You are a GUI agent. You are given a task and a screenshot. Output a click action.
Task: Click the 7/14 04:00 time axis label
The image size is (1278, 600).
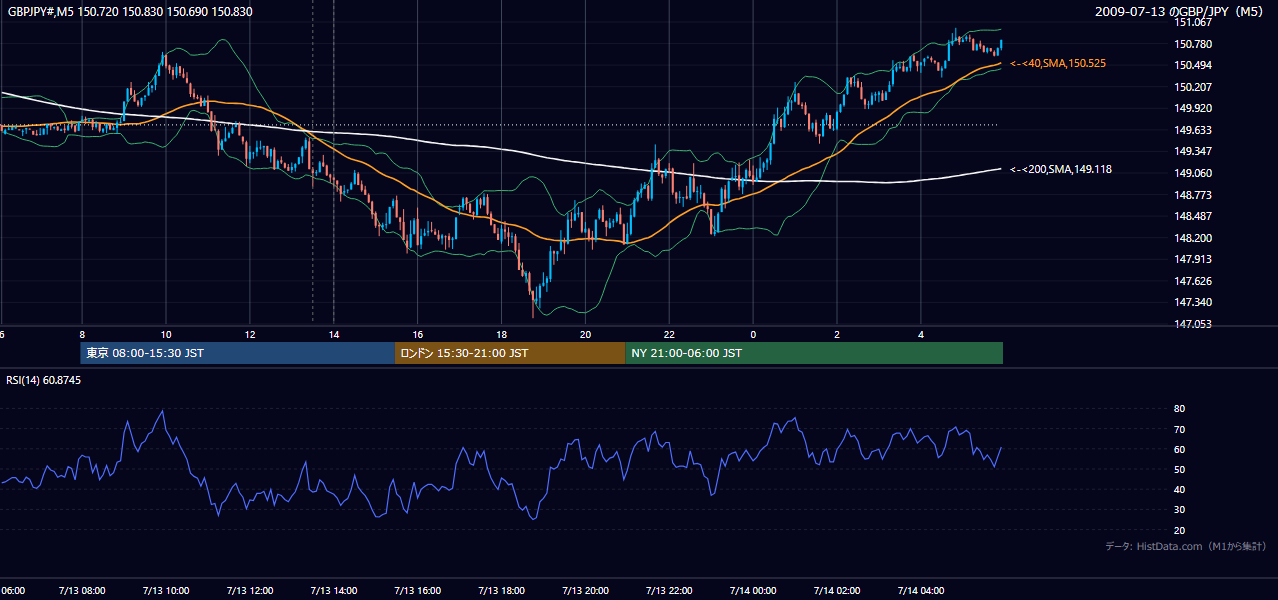coord(922,590)
